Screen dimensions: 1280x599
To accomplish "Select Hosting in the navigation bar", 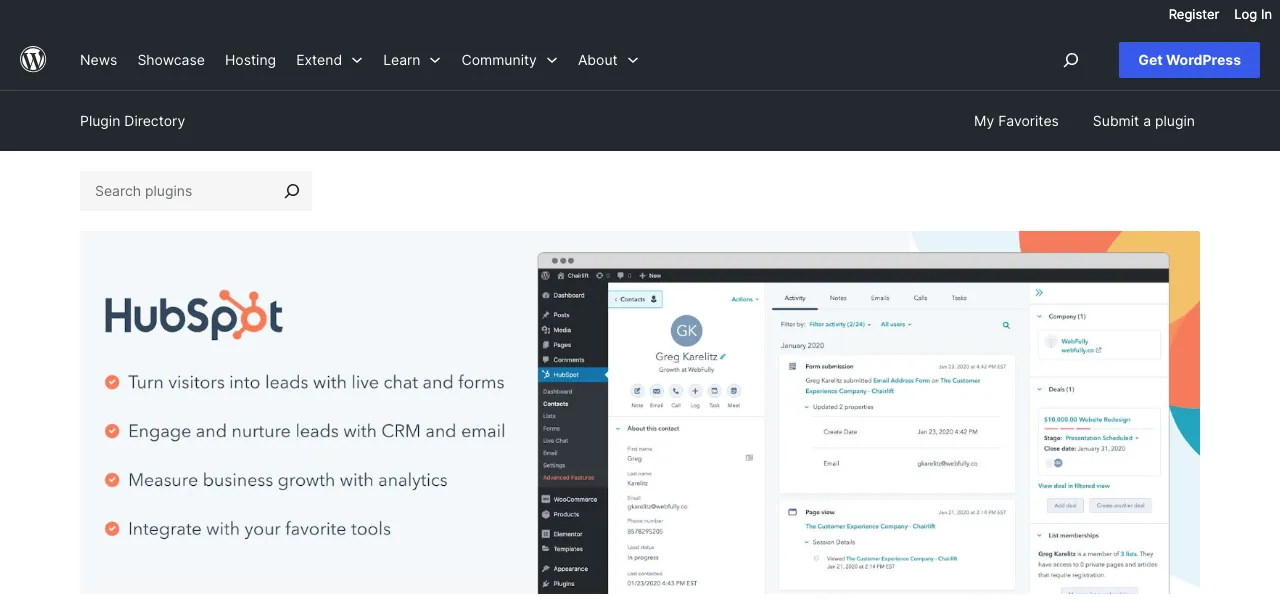I will pyautogui.click(x=250, y=60).
